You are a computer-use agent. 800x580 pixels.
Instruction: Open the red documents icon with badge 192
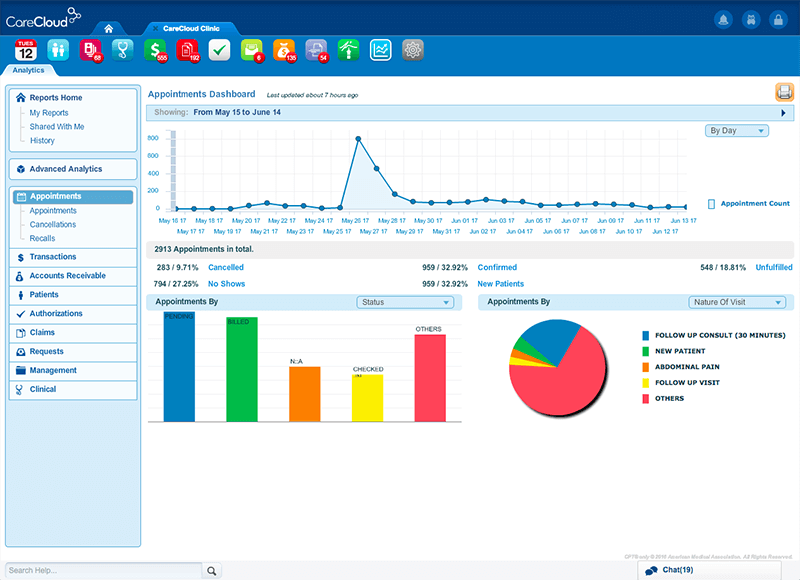click(x=187, y=50)
